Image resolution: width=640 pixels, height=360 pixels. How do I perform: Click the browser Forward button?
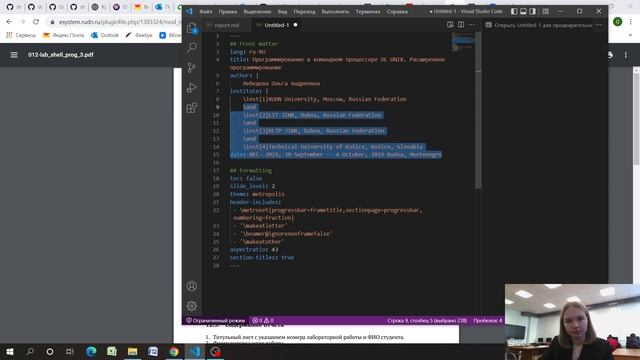point(22,22)
